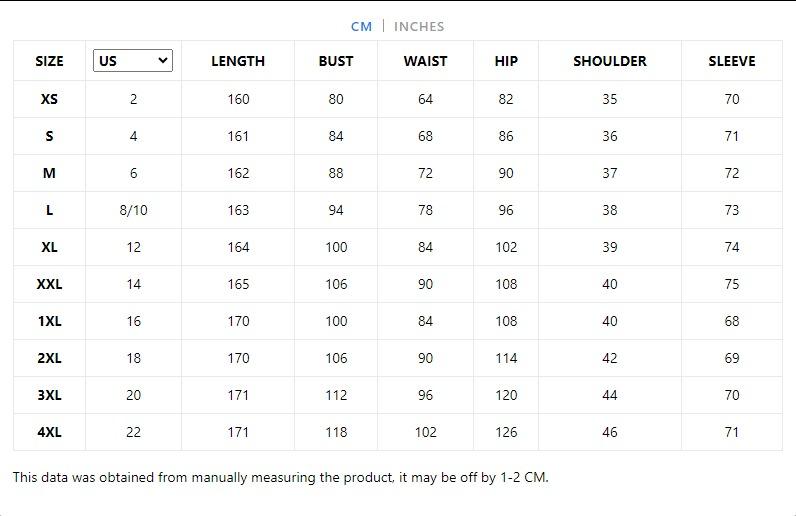Click the LENGTH column header
Viewport: 796px width, 516px height.
pyautogui.click(x=238, y=61)
